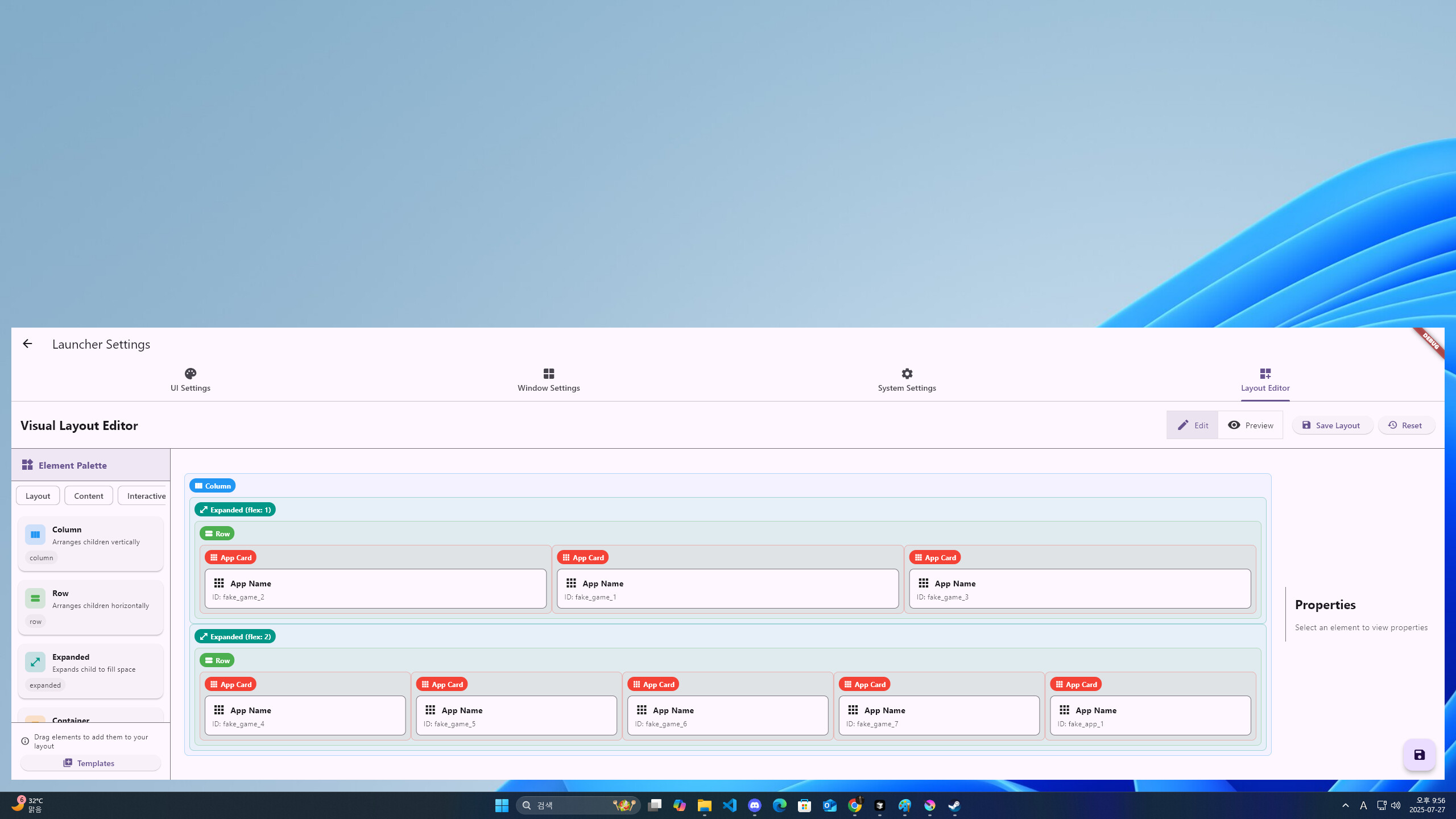The image size is (1456, 819).
Task: Switch to the Content tab in Element Palette
Action: click(88, 495)
